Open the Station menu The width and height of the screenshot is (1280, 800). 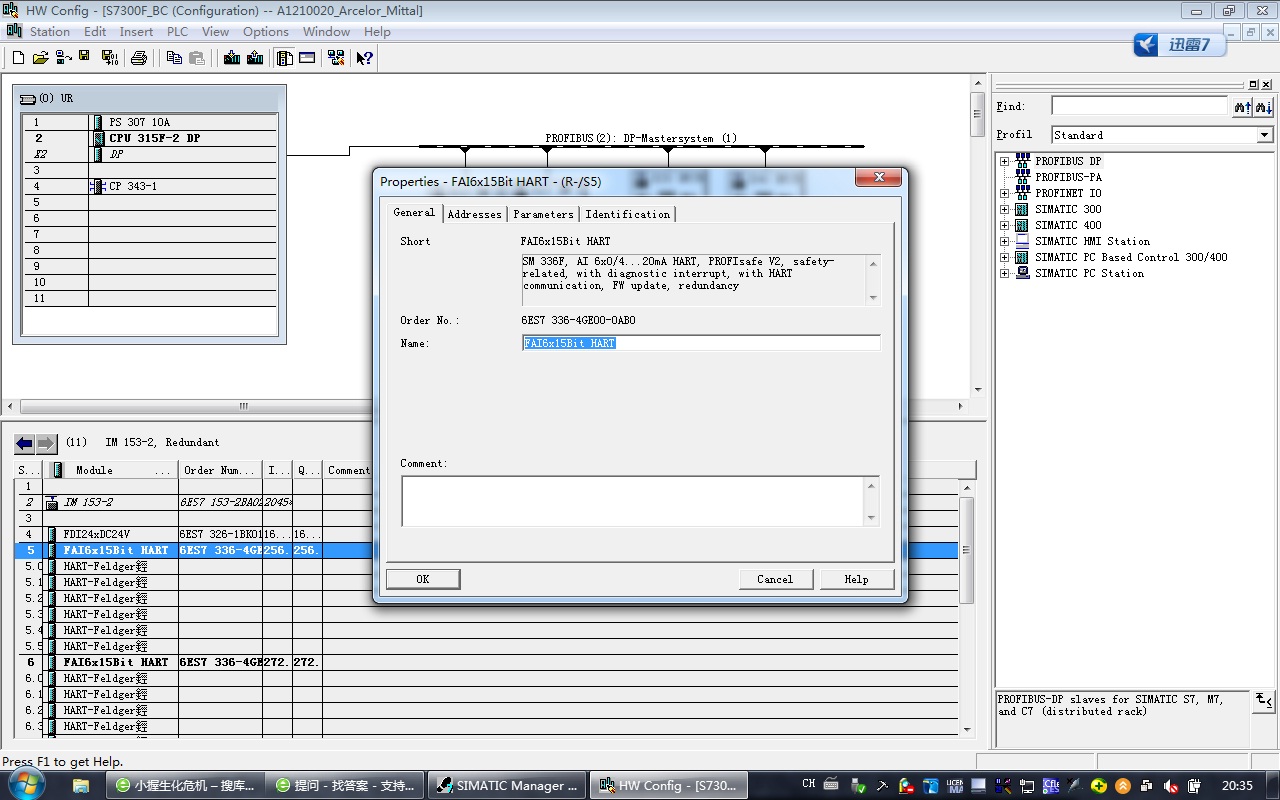[x=50, y=31]
